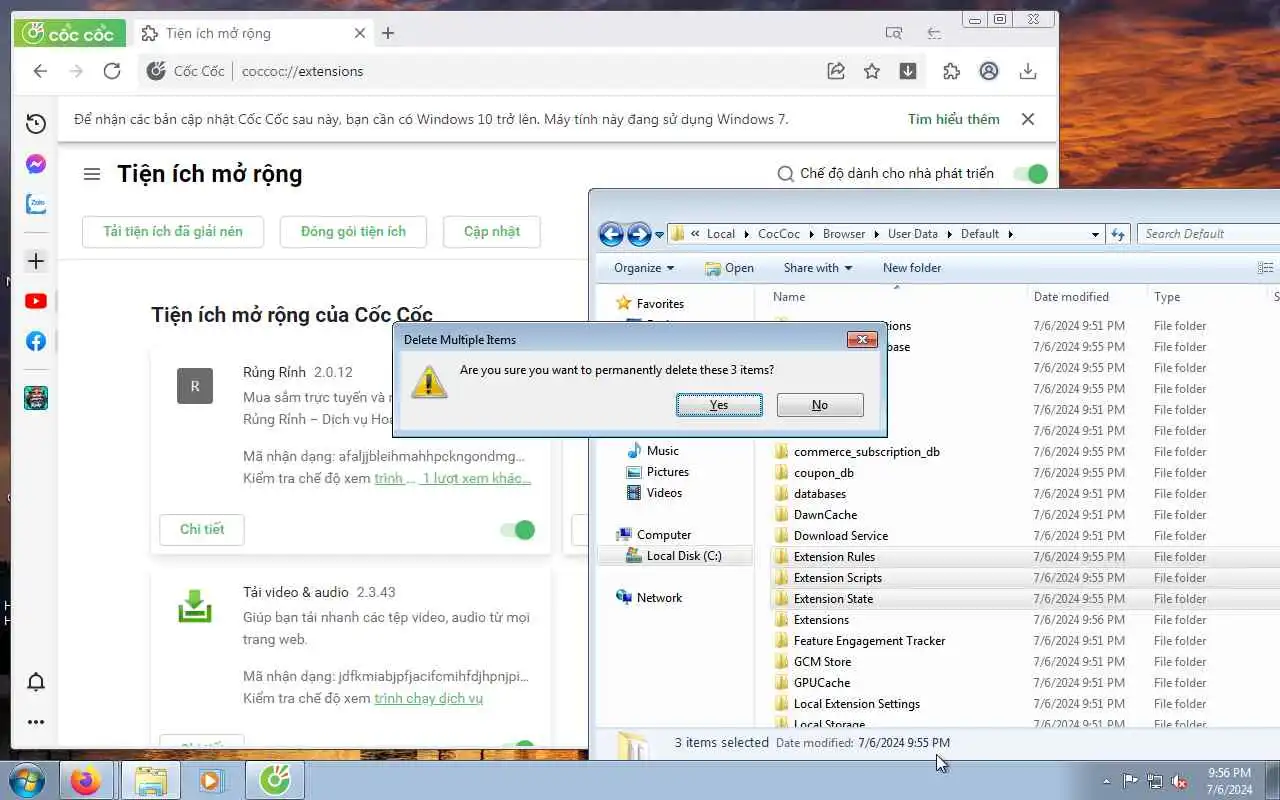Confirm deletion with the Yes button
This screenshot has height=800, width=1280.
[x=719, y=405]
